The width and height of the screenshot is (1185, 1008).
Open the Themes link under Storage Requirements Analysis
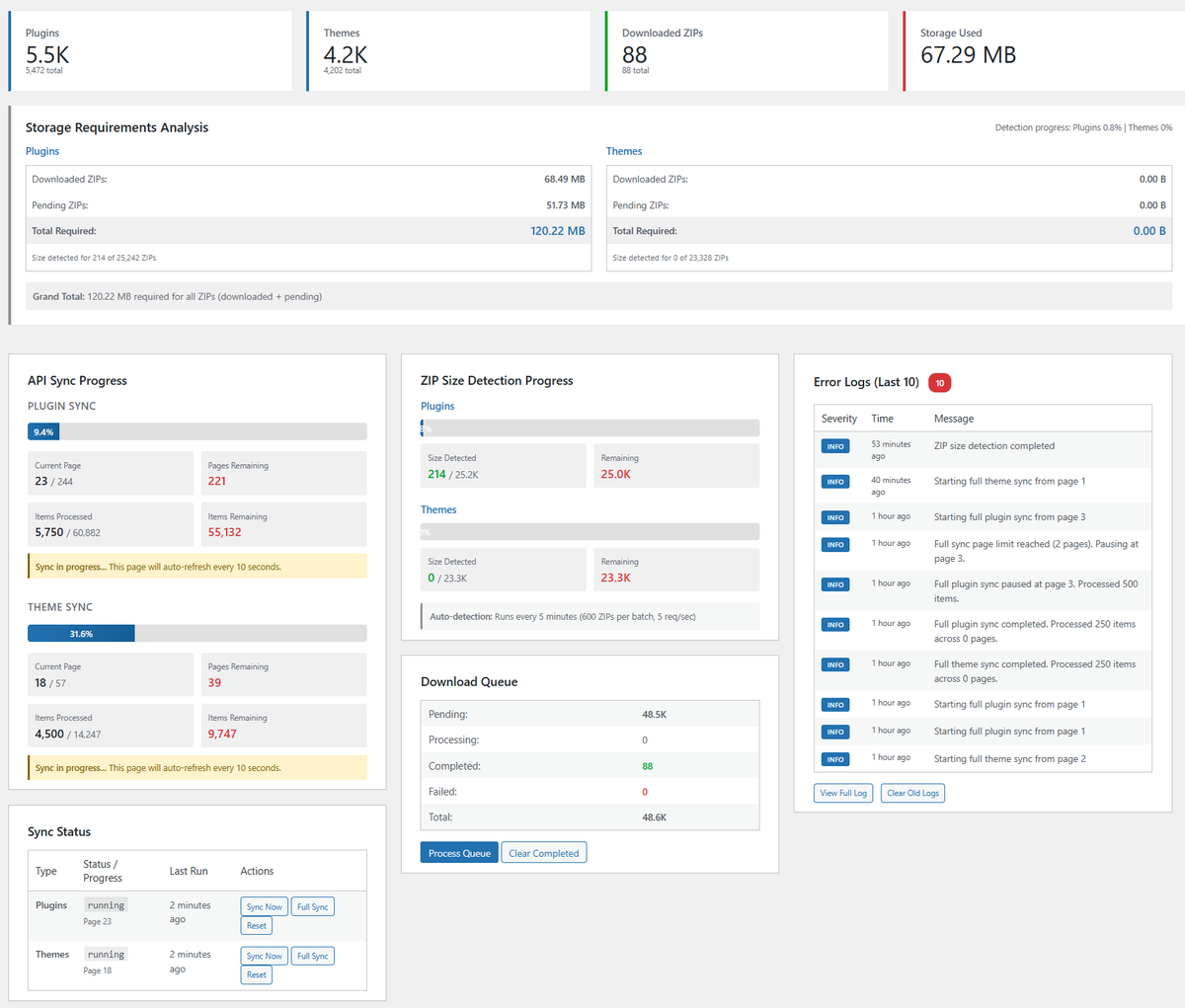click(624, 151)
